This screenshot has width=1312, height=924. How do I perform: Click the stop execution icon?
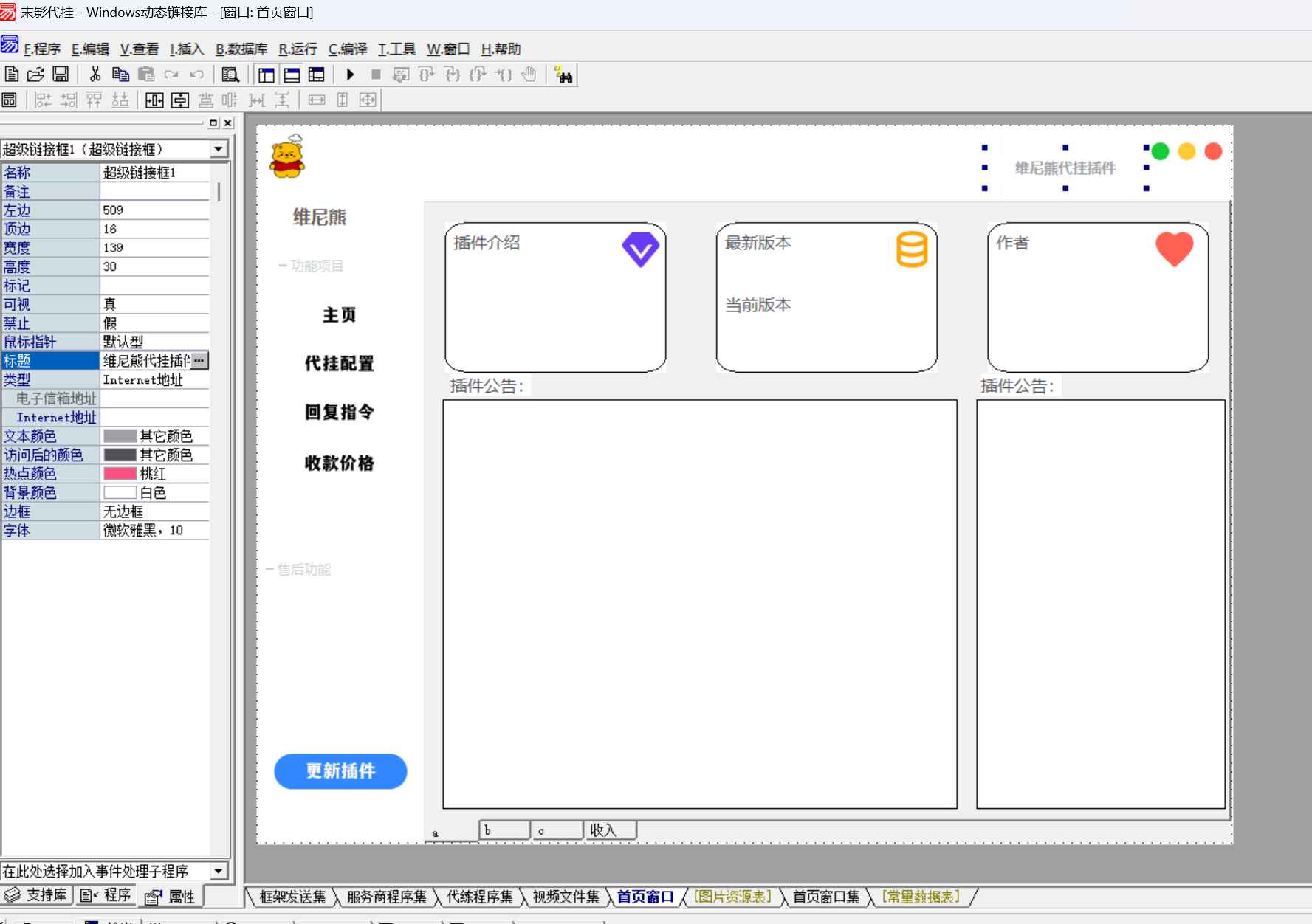coord(376,74)
